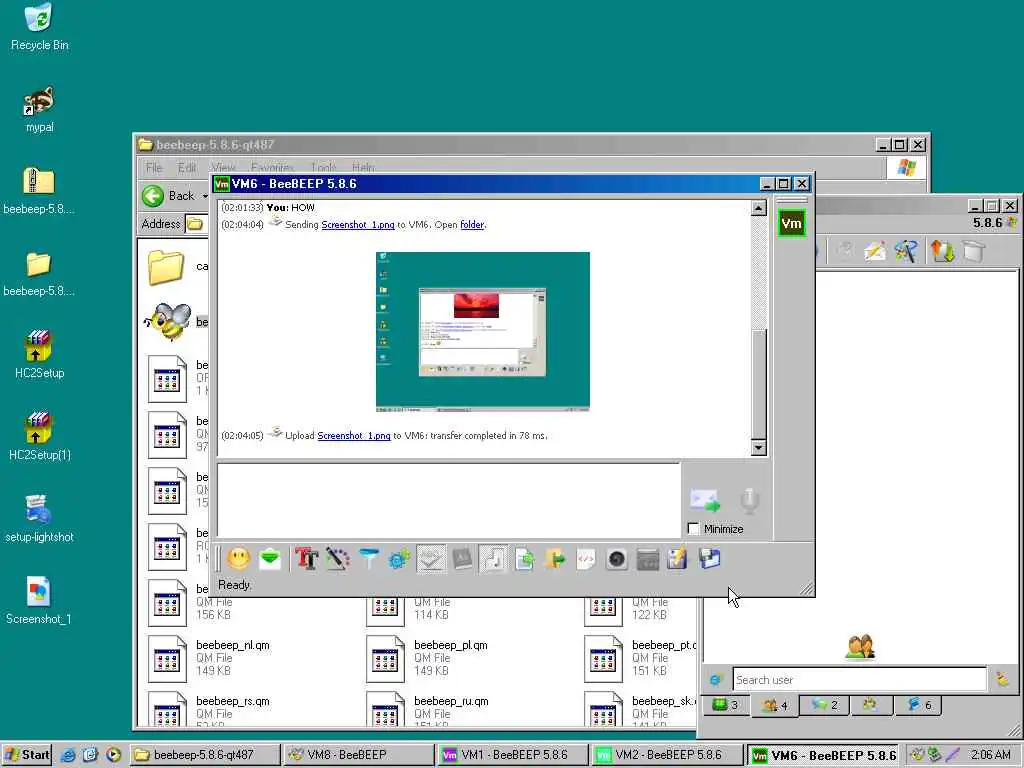
Task: Switch to the users tab labeled 4
Action: [775, 705]
